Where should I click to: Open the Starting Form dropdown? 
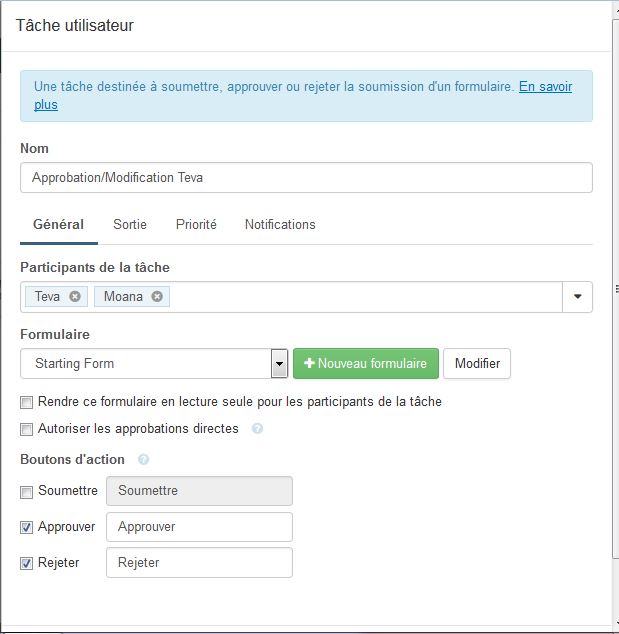pyautogui.click(x=280, y=364)
